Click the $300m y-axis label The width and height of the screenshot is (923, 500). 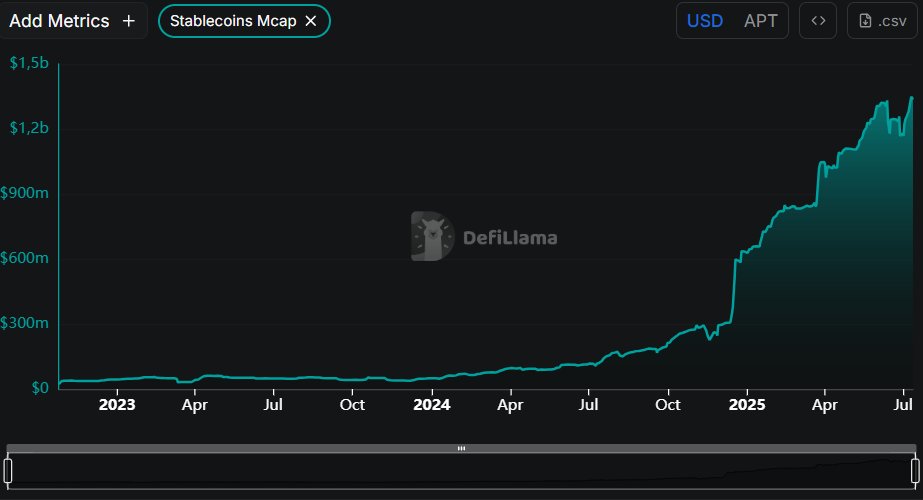[x=25, y=323]
